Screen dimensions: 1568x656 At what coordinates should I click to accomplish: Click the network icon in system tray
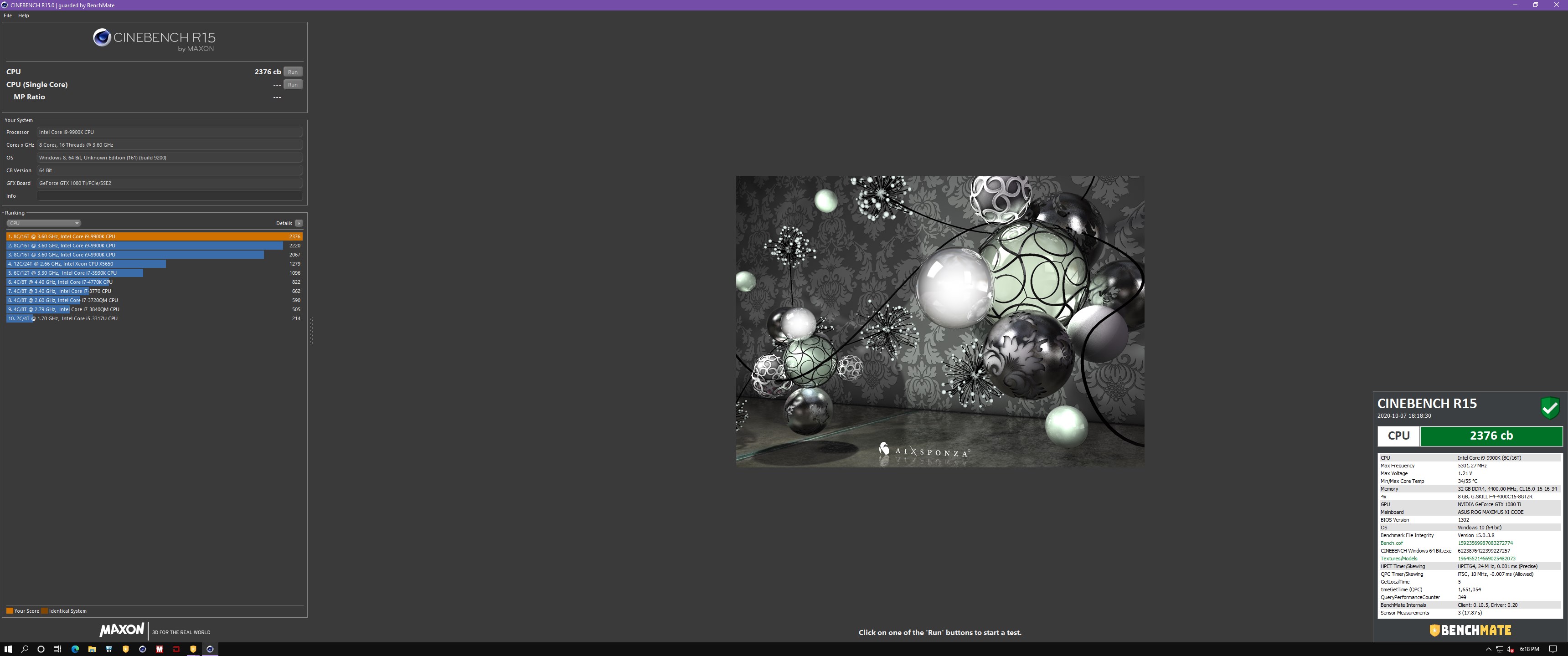pos(1499,649)
